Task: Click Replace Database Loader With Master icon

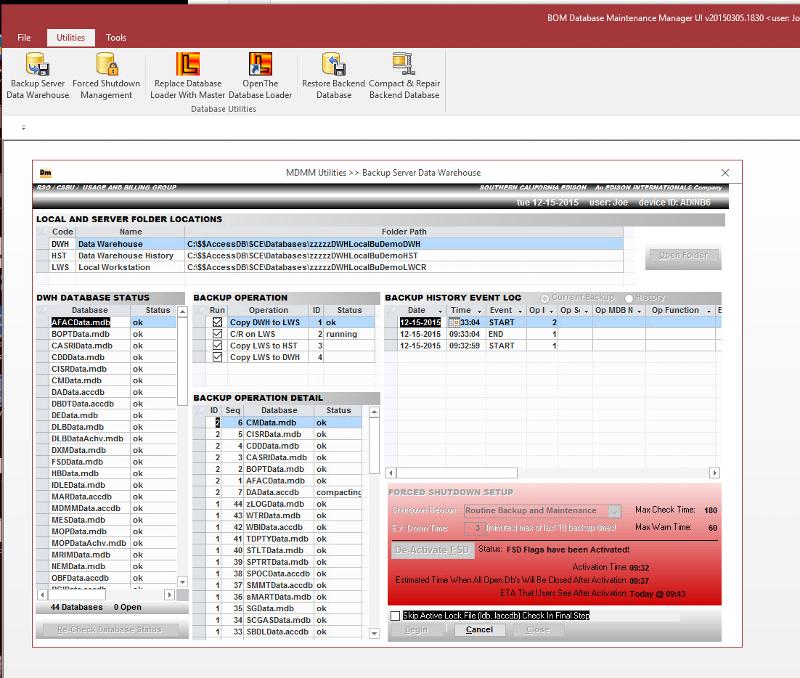Action: point(187,66)
